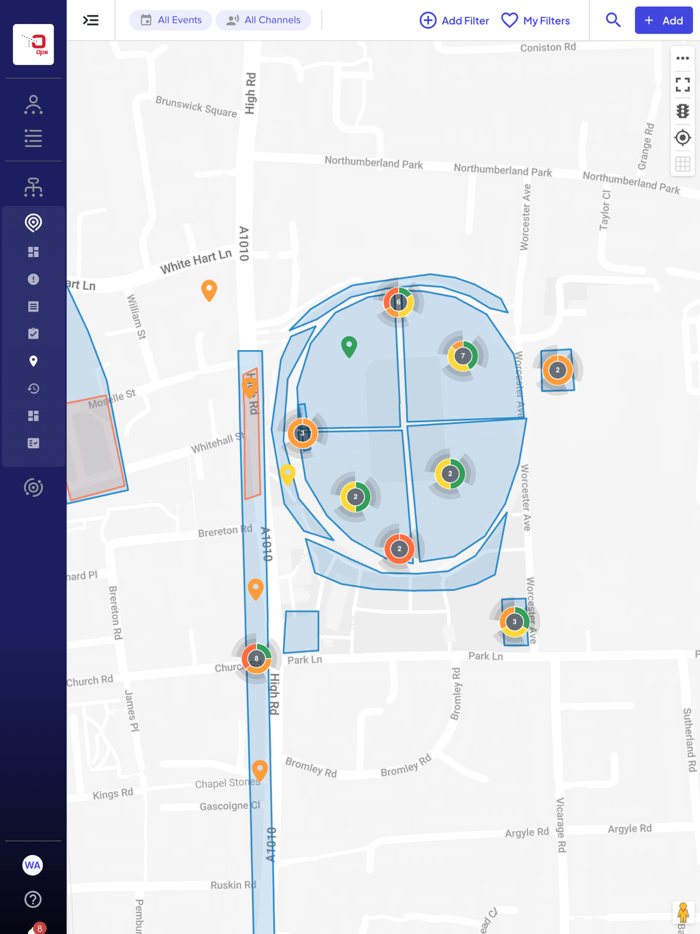This screenshot has width=700, height=934.
Task: Open cluster marker with 8 incidents
Action: pos(257,658)
